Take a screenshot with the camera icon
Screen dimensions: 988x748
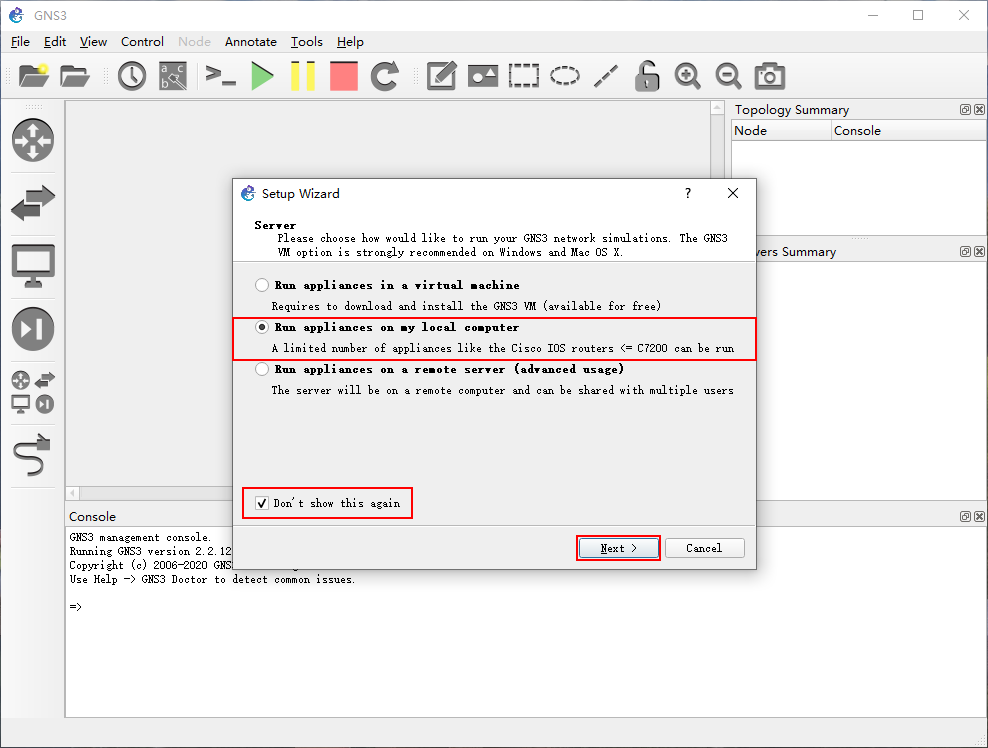[769, 76]
